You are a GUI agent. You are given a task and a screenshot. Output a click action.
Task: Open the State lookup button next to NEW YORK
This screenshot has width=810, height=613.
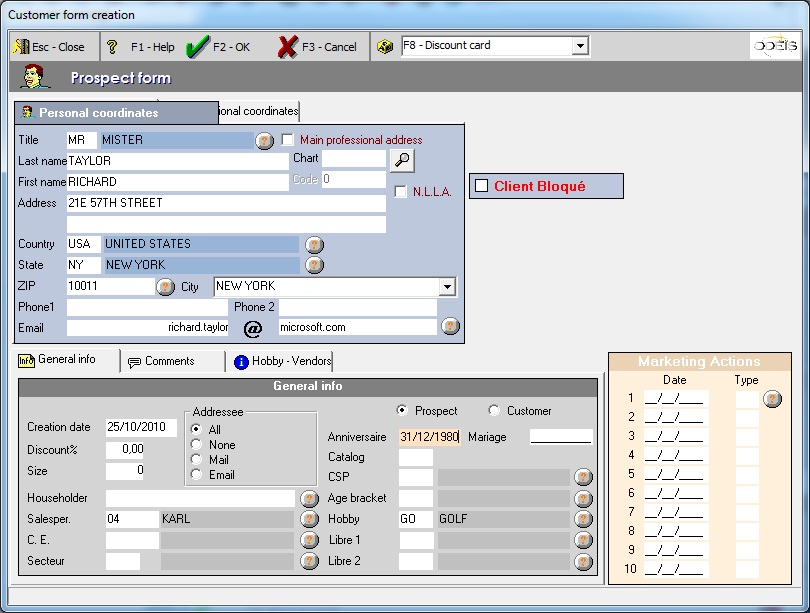(314, 265)
